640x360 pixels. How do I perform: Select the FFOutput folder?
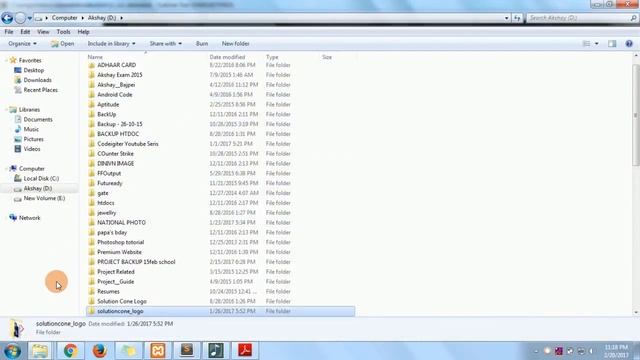coord(109,173)
